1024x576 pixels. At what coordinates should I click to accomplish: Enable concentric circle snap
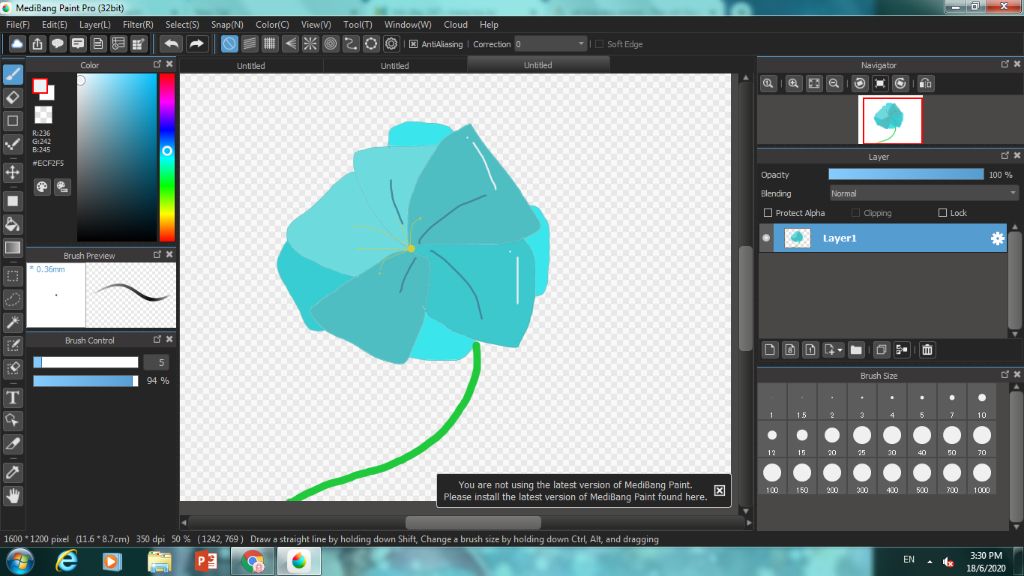point(330,44)
